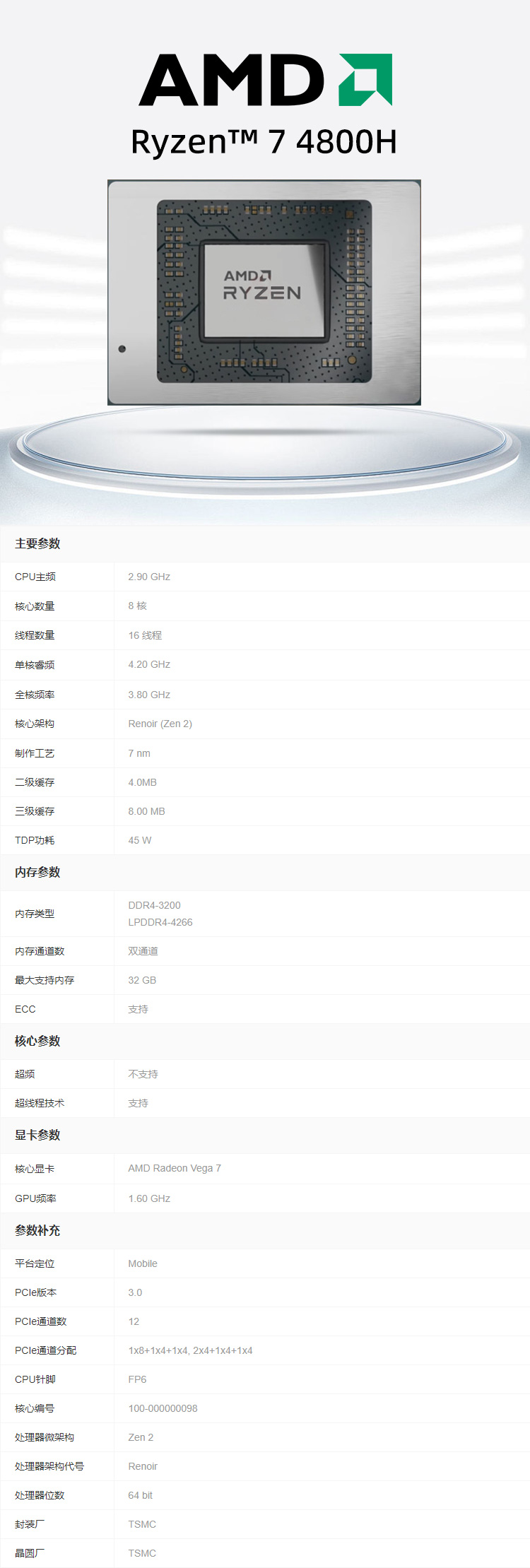
Task: Click the 处理器微架构 label
Action: point(45,1437)
